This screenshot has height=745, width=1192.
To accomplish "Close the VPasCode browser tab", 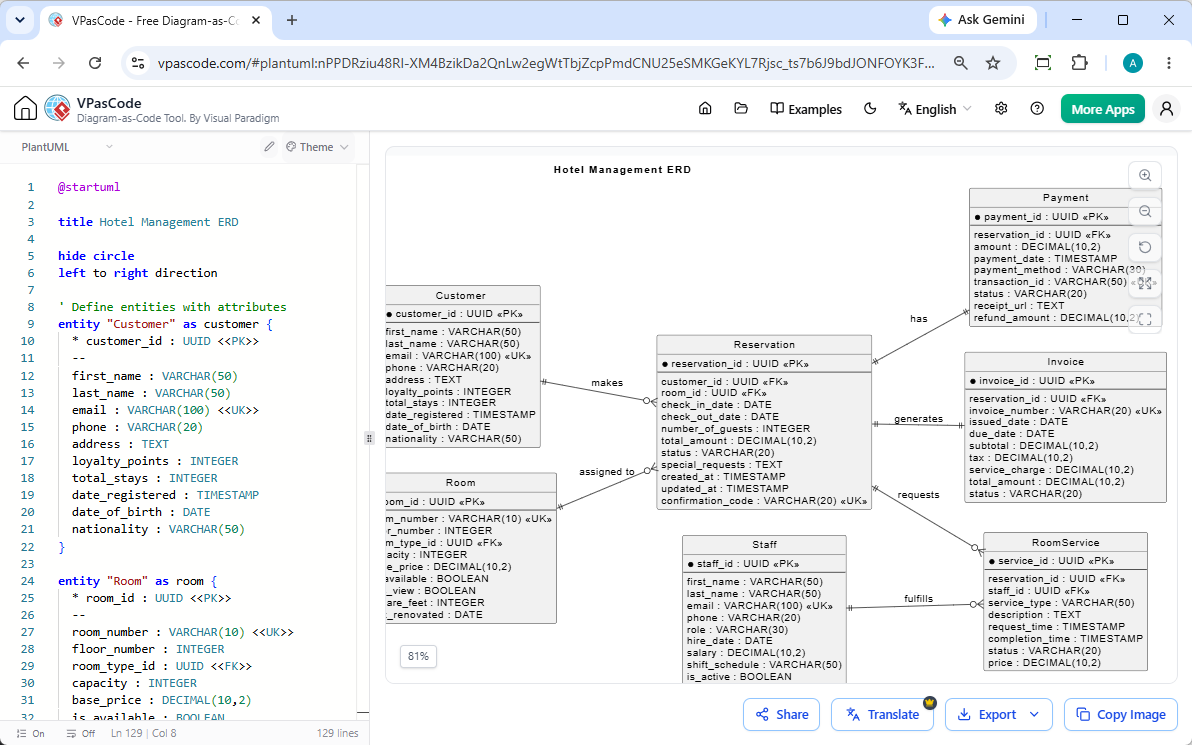I will pyautogui.click(x=257, y=21).
